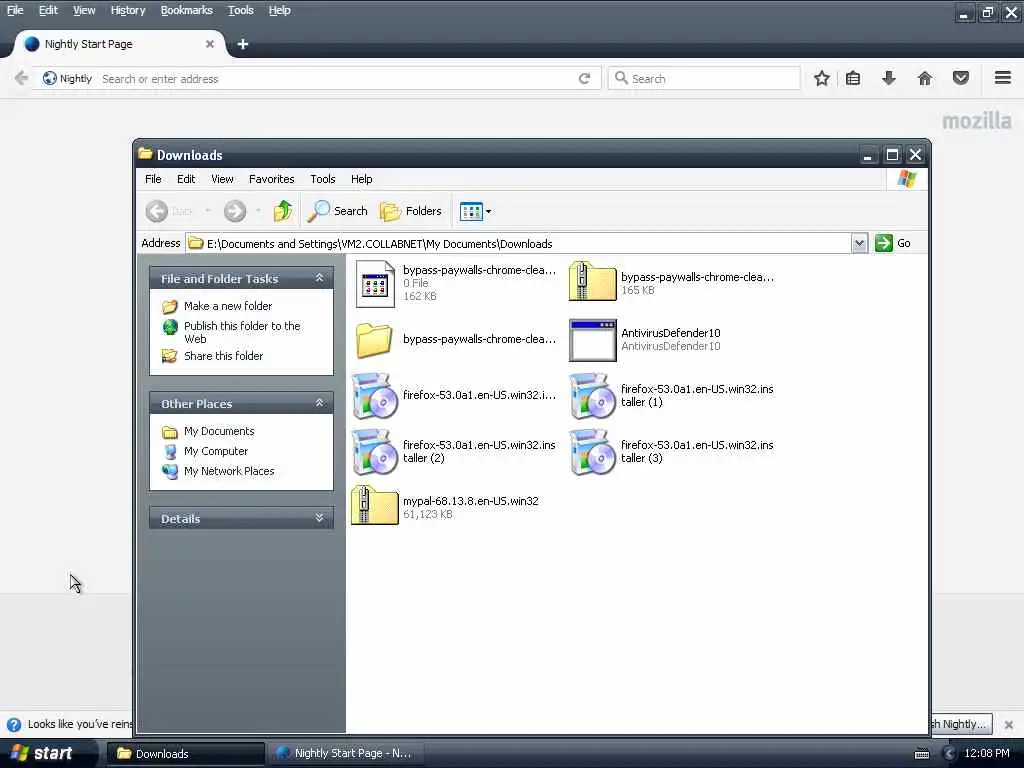Click Make a new folder
The height and width of the screenshot is (768, 1024).
(228, 306)
